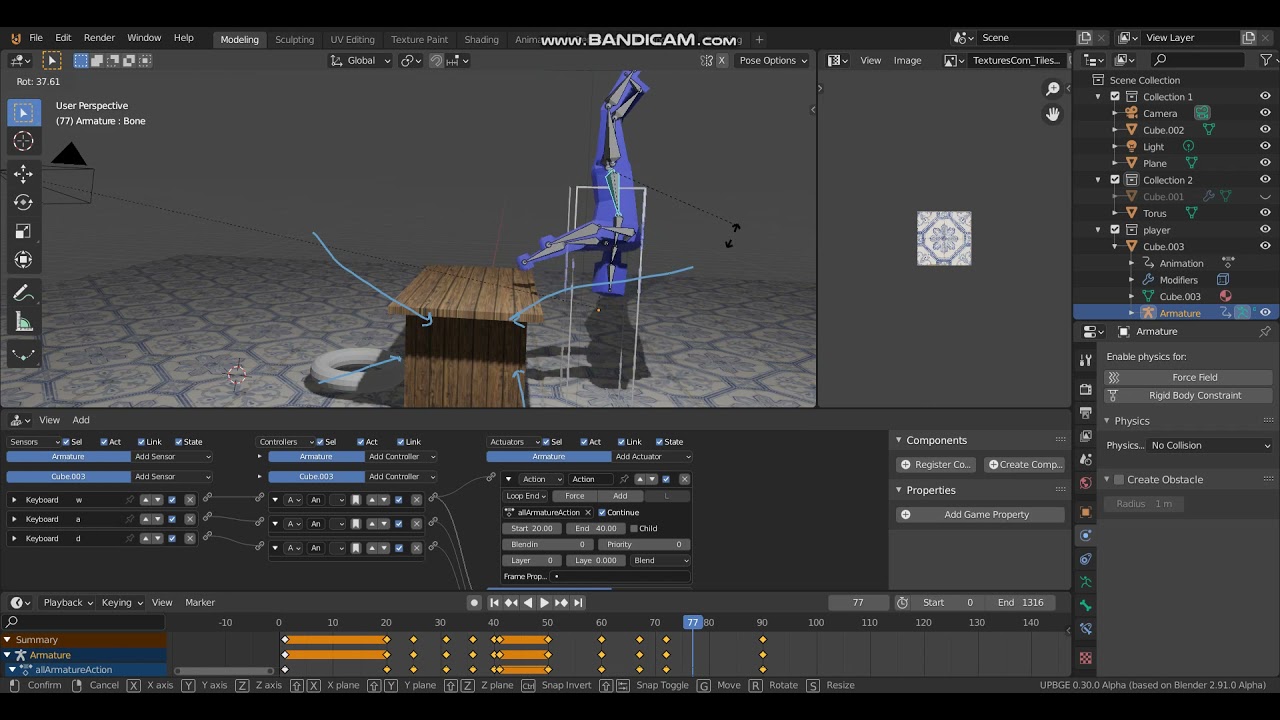Click the Force Field button
Viewport: 1280px width, 720px height.
pos(1194,377)
